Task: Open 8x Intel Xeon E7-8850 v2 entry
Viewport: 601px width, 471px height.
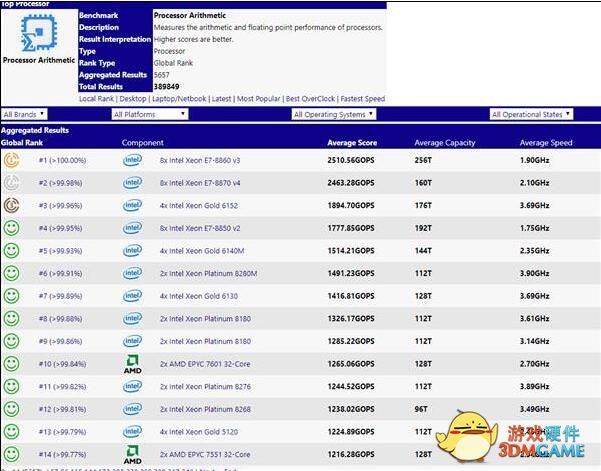Action: tap(200, 228)
